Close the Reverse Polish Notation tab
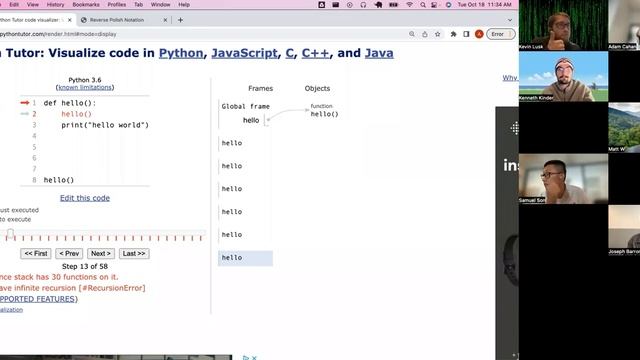This screenshot has height=360, width=640. tap(165, 20)
